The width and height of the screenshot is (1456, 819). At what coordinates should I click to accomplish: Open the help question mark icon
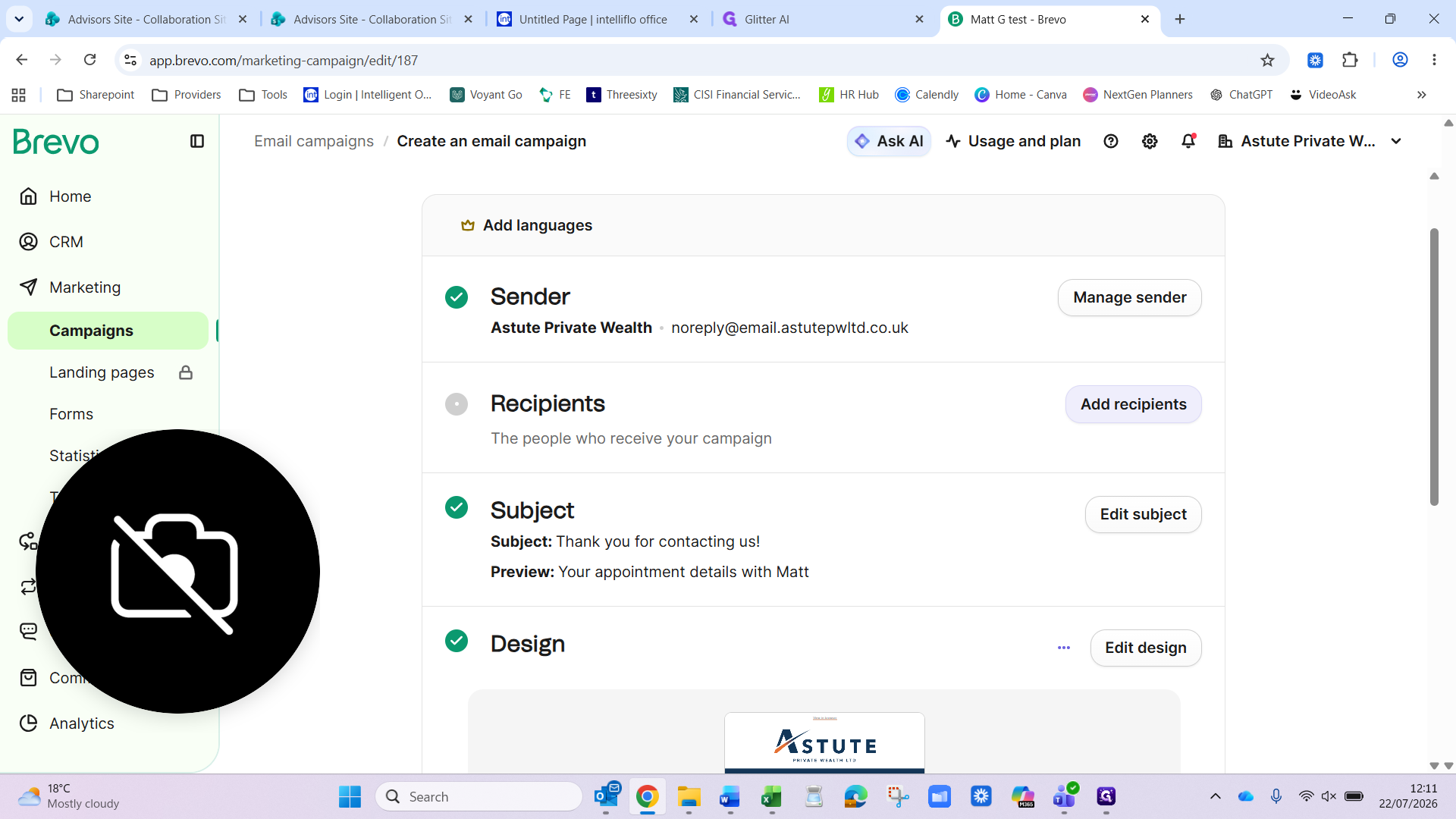coord(1111,141)
